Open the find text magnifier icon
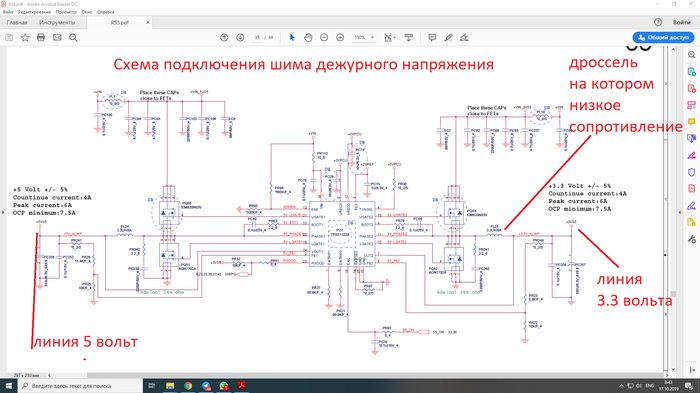The height and width of the screenshot is (393, 700). click(x=73, y=38)
